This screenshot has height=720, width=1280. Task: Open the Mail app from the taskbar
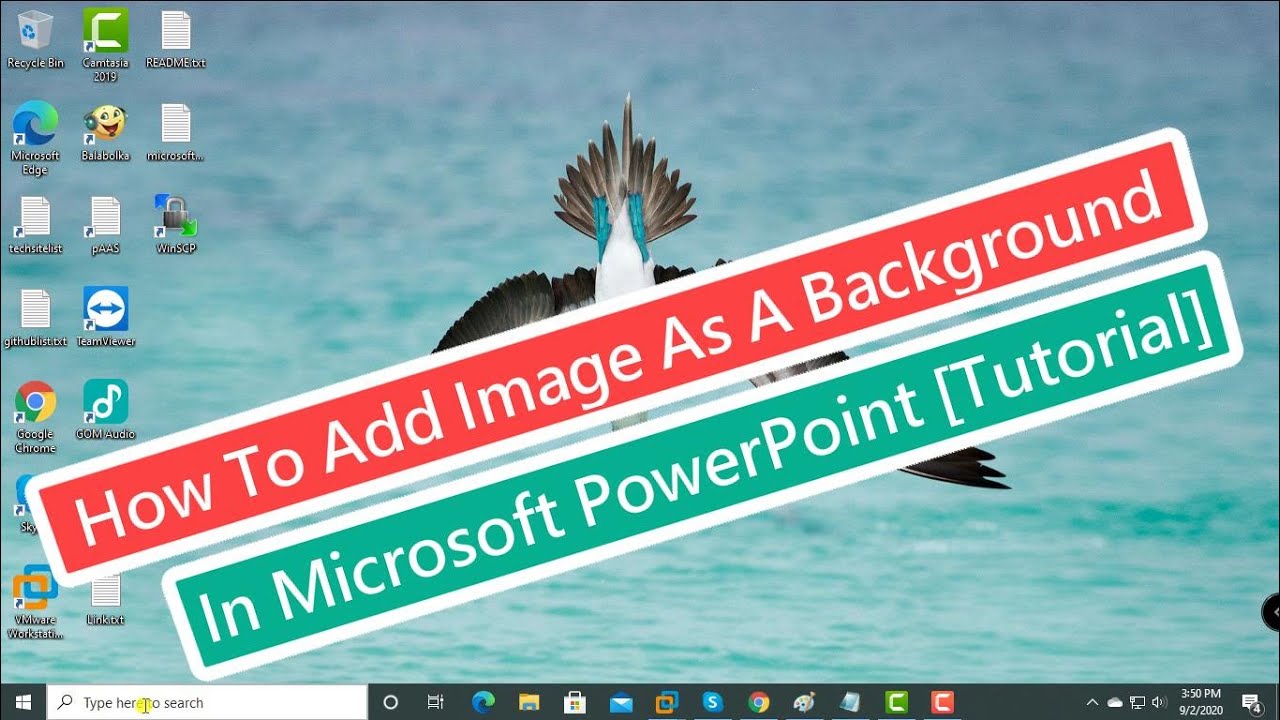pyautogui.click(x=620, y=702)
